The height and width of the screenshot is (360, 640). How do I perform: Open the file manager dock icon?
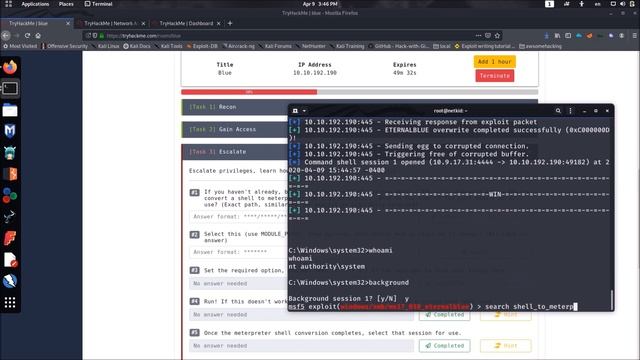[10, 110]
